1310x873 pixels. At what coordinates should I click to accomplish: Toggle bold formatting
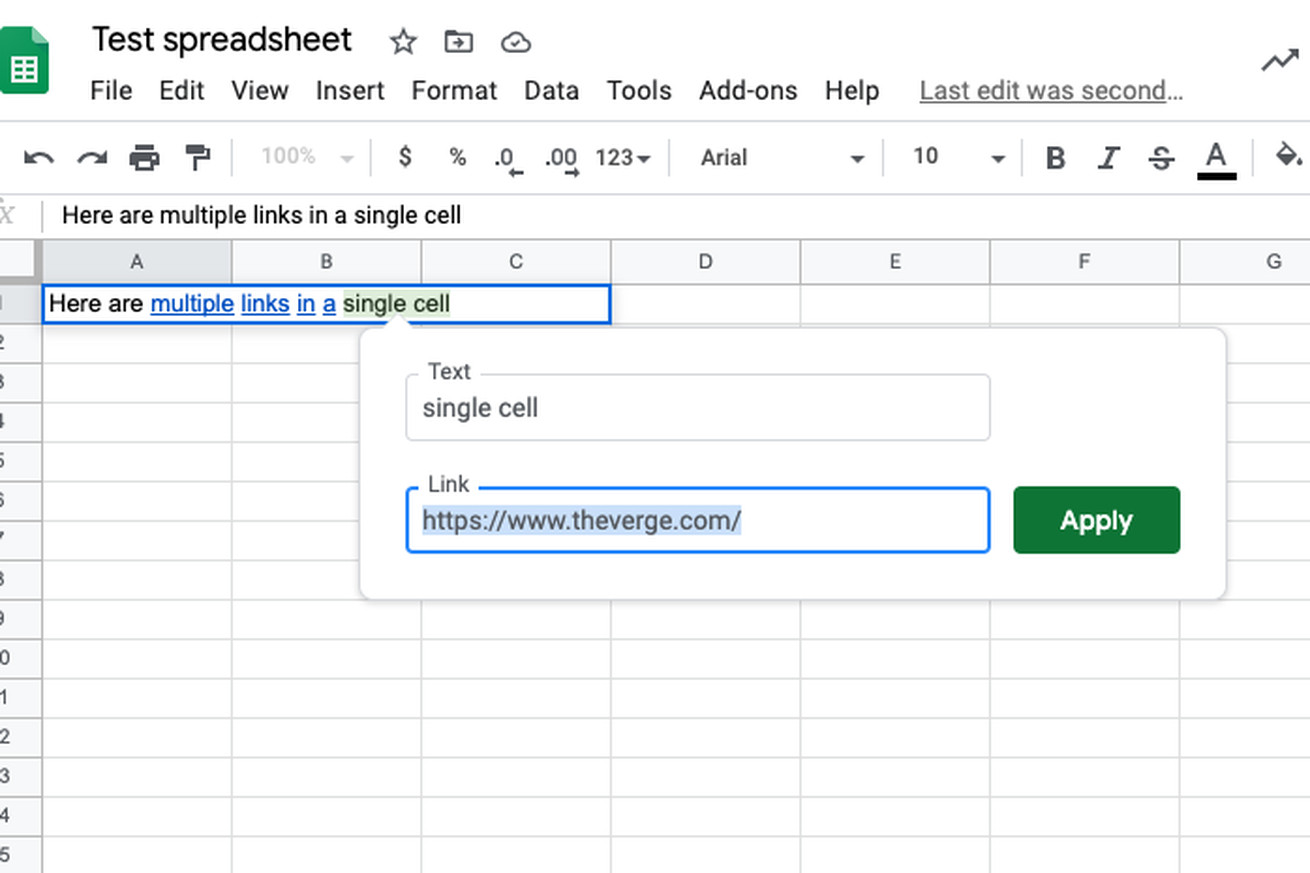coord(1054,158)
